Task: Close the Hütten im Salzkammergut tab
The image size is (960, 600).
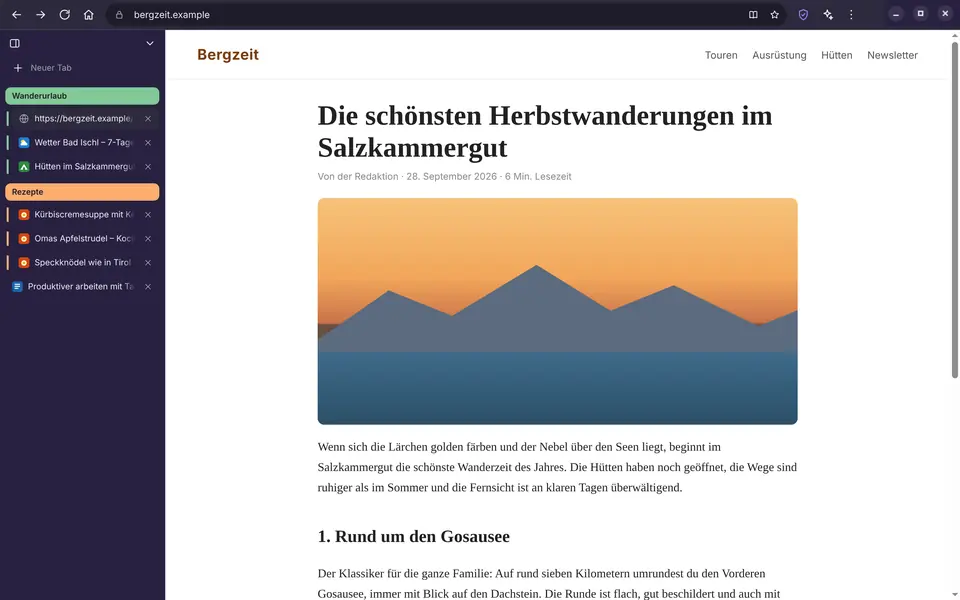Action: [x=148, y=167]
